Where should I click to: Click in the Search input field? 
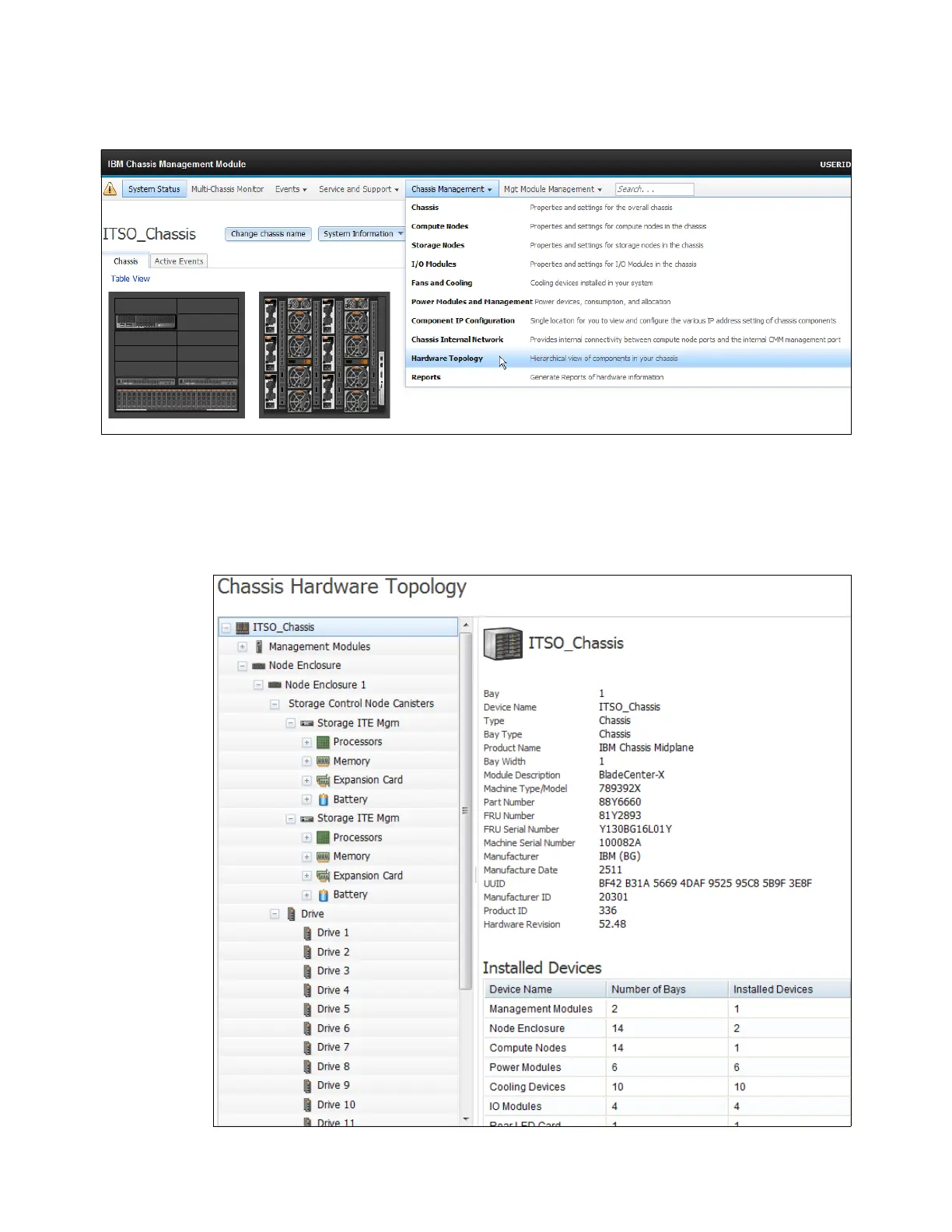pyautogui.click(x=654, y=189)
